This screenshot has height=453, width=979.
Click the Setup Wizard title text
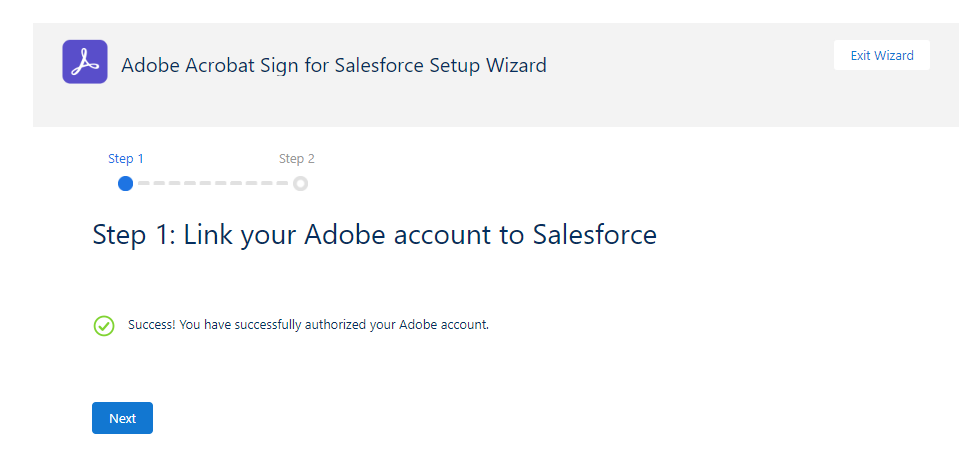(x=333, y=66)
